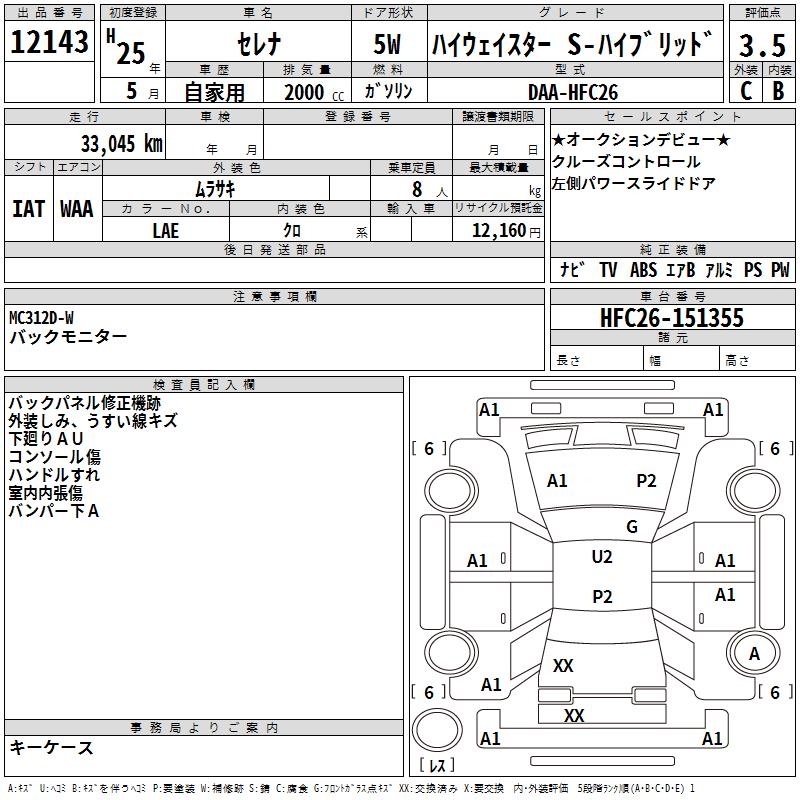Click the inspector note バンパー下A
The height and width of the screenshot is (800, 800).
pos(54,511)
